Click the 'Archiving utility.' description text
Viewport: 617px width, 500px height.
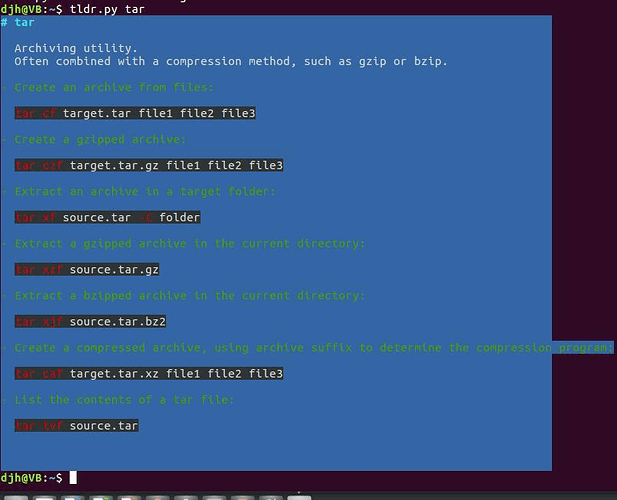[x=76, y=48]
